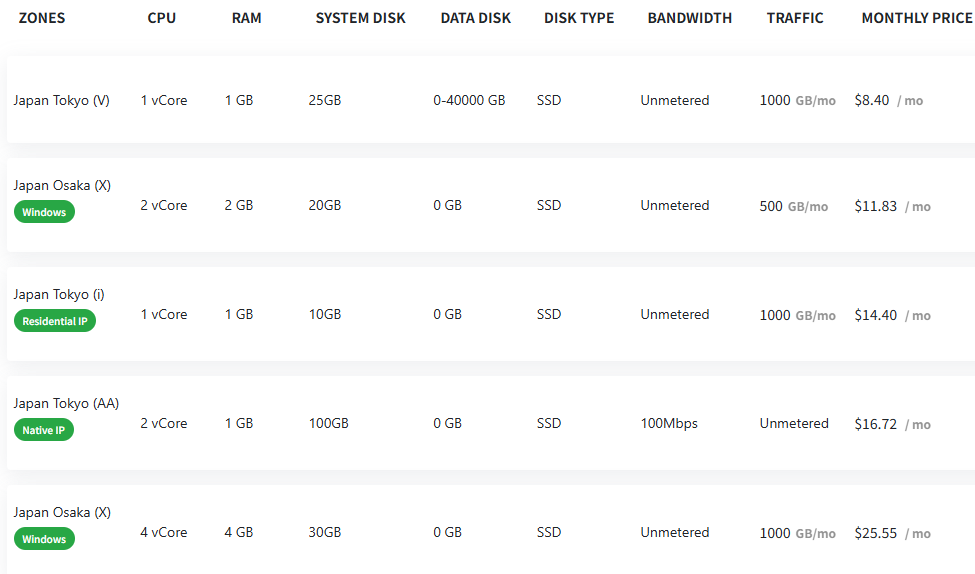The width and height of the screenshot is (975, 574).
Task: Click the DATA DISK column header
Action: coord(475,18)
